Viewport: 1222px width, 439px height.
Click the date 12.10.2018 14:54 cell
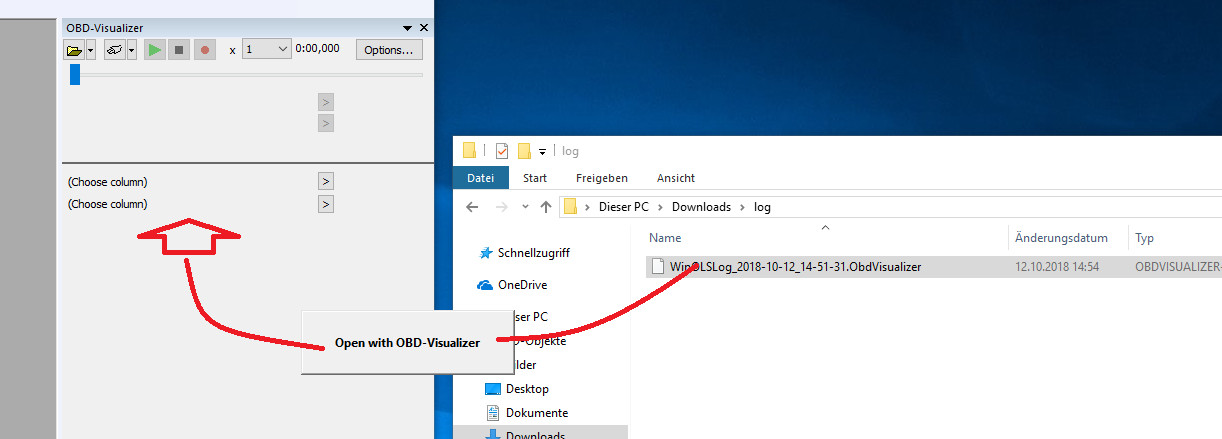tap(1057, 267)
